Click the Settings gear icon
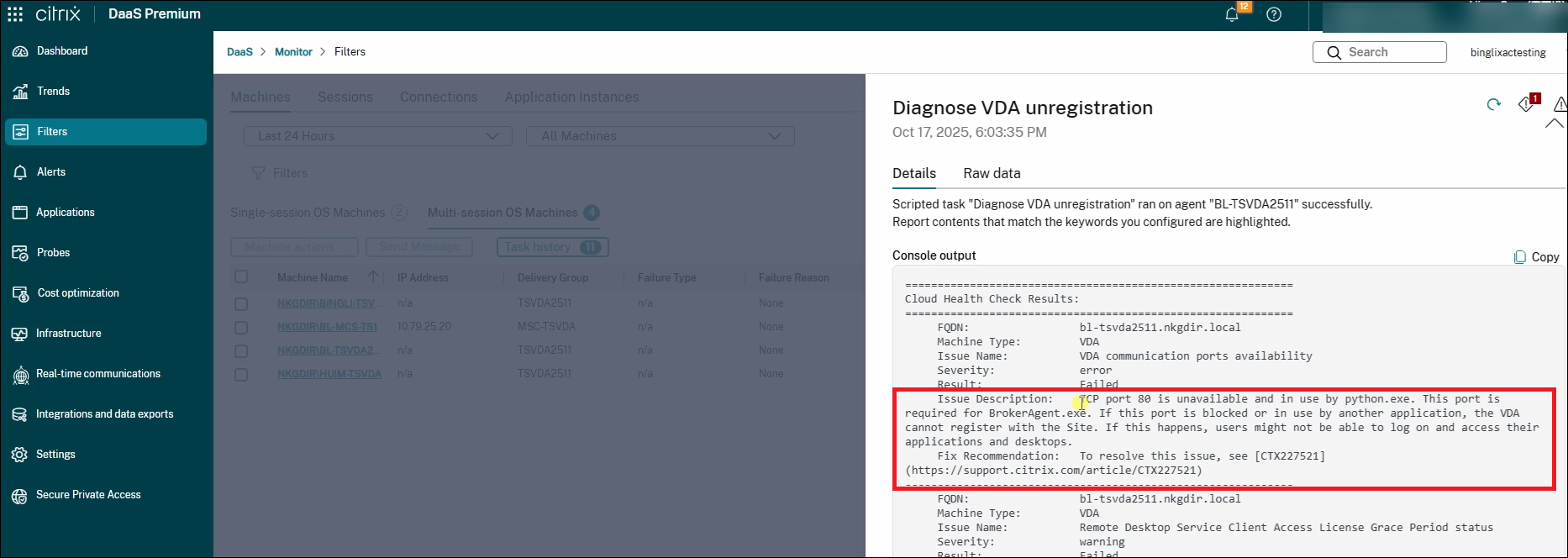 pyautogui.click(x=20, y=455)
